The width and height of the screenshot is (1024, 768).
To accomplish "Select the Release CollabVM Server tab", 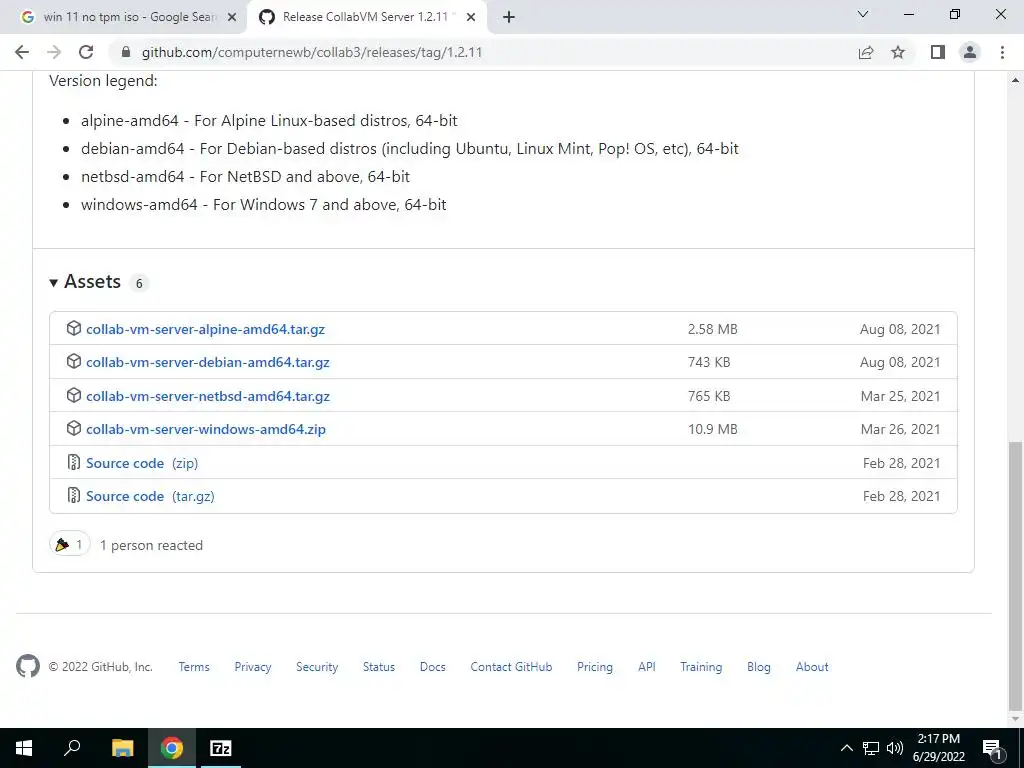I will 367,17.
